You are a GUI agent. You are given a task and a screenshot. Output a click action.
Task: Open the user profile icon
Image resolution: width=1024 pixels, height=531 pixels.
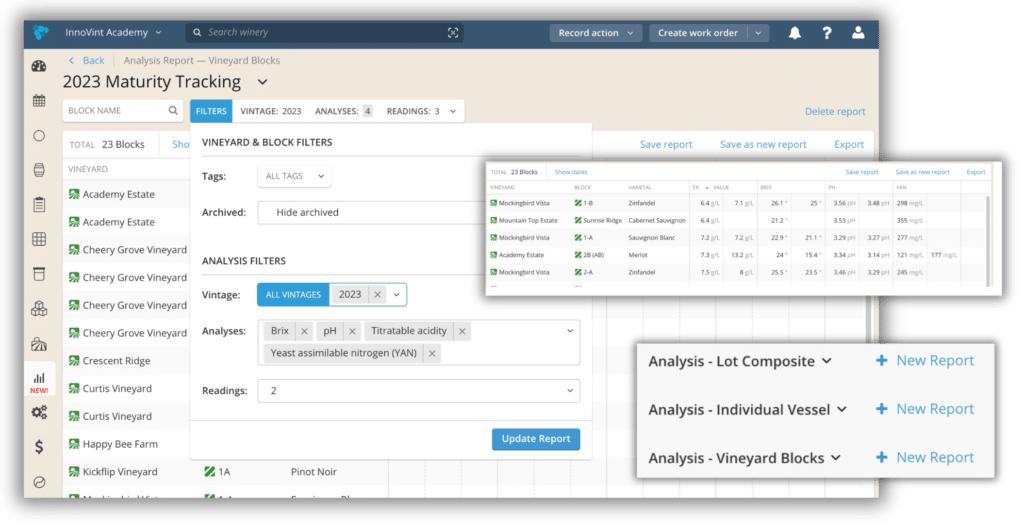[858, 33]
